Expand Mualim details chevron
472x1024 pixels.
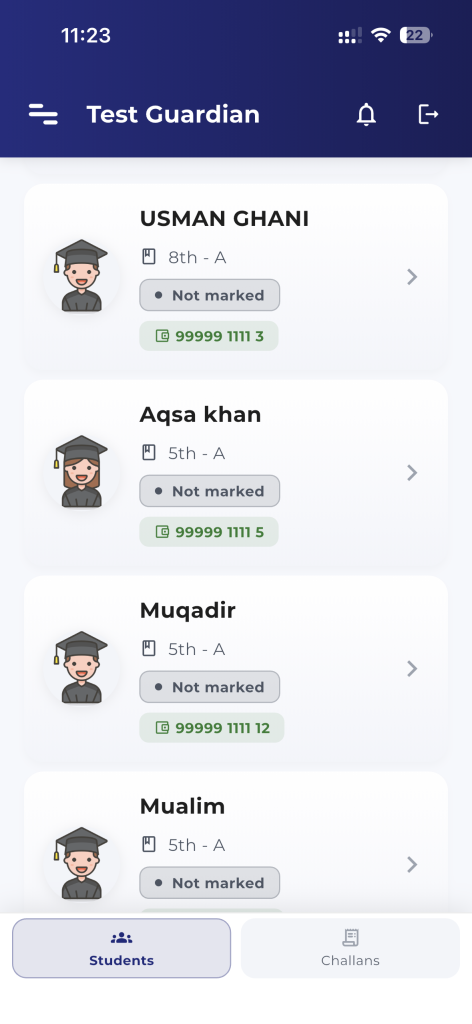coord(412,865)
